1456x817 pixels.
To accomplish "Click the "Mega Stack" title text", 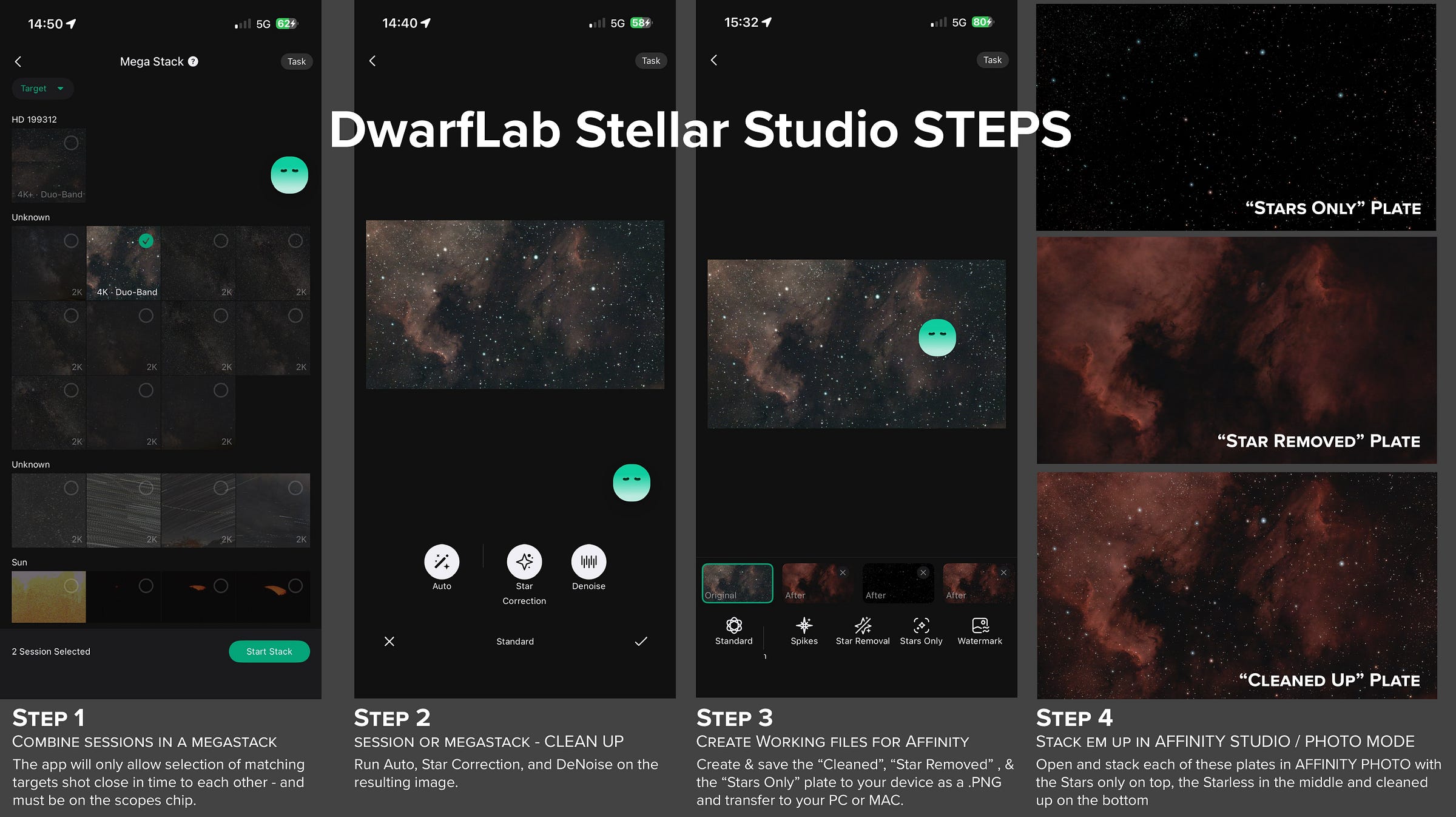I will [x=152, y=61].
